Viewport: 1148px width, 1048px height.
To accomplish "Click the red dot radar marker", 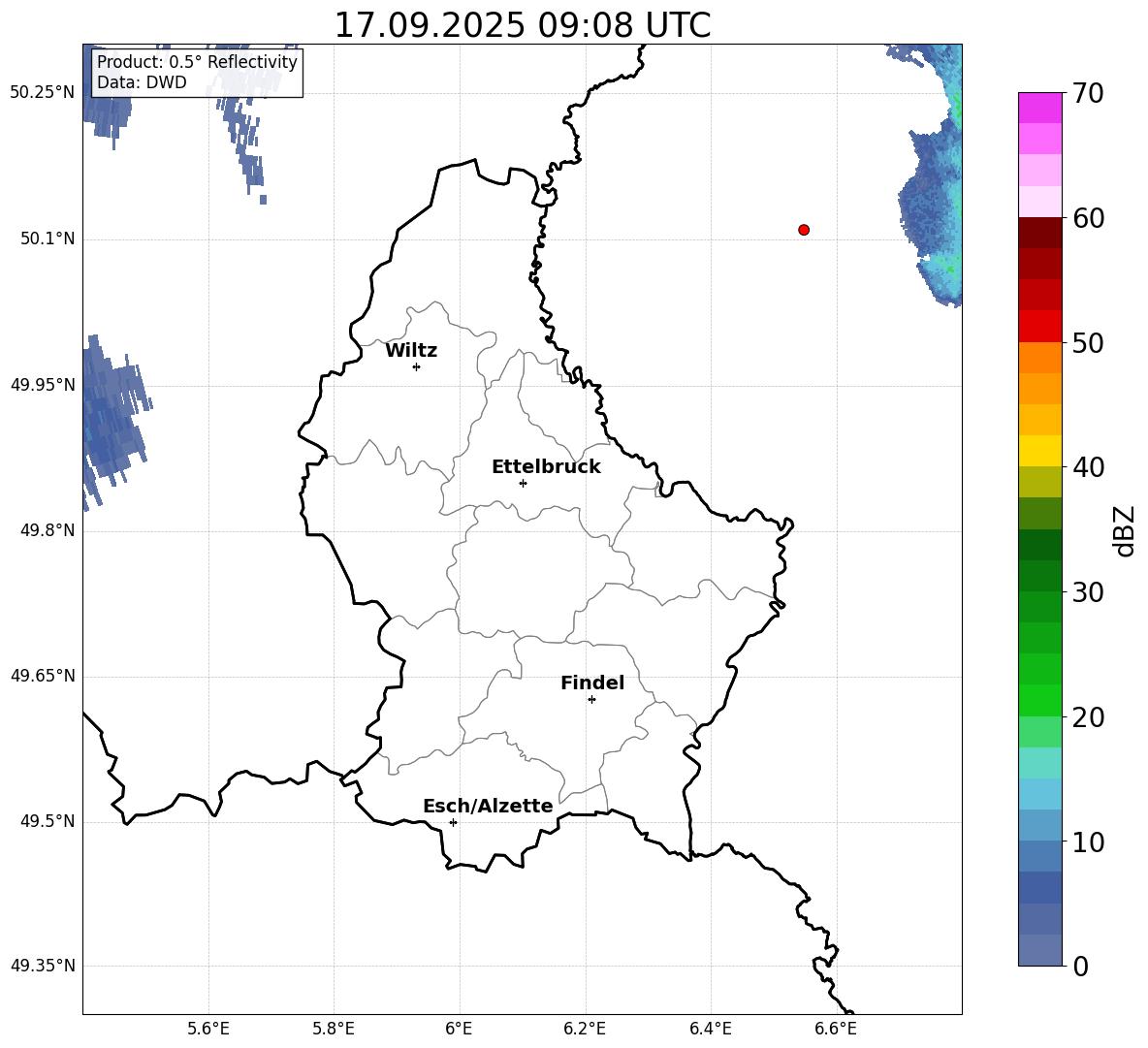I will point(804,230).
